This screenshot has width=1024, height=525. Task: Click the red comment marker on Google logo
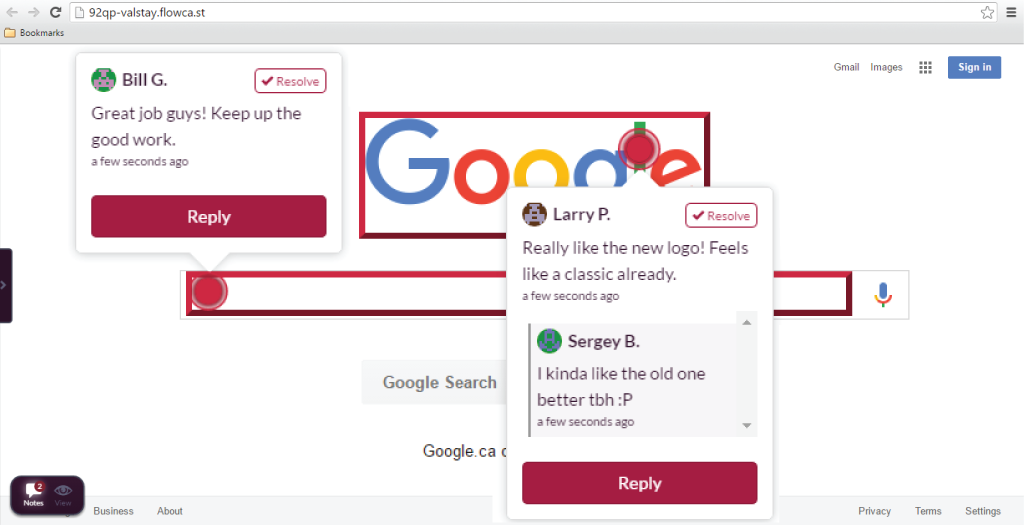click(x=639, y=148)
